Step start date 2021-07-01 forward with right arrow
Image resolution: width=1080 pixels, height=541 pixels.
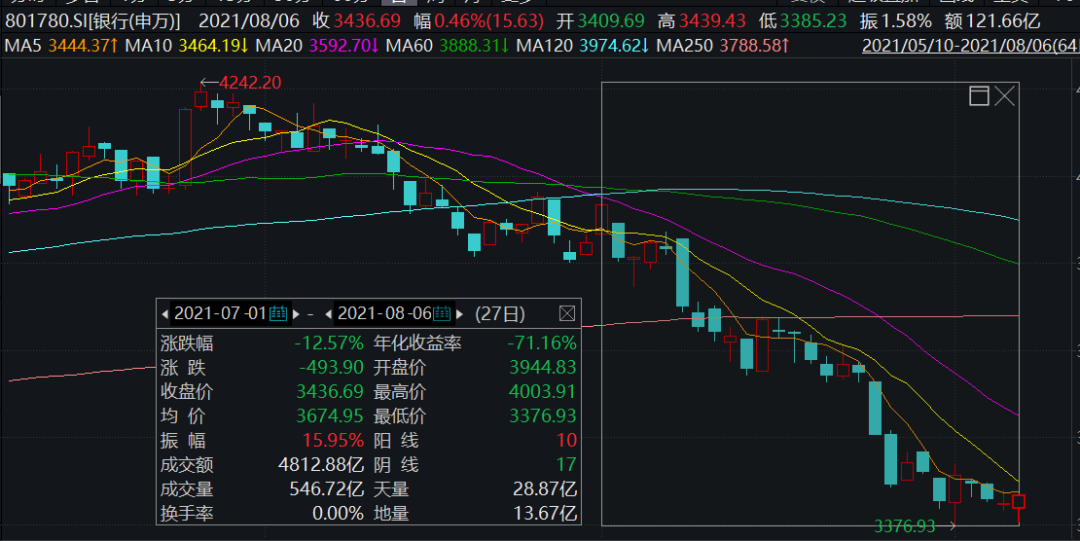[295, 313]
